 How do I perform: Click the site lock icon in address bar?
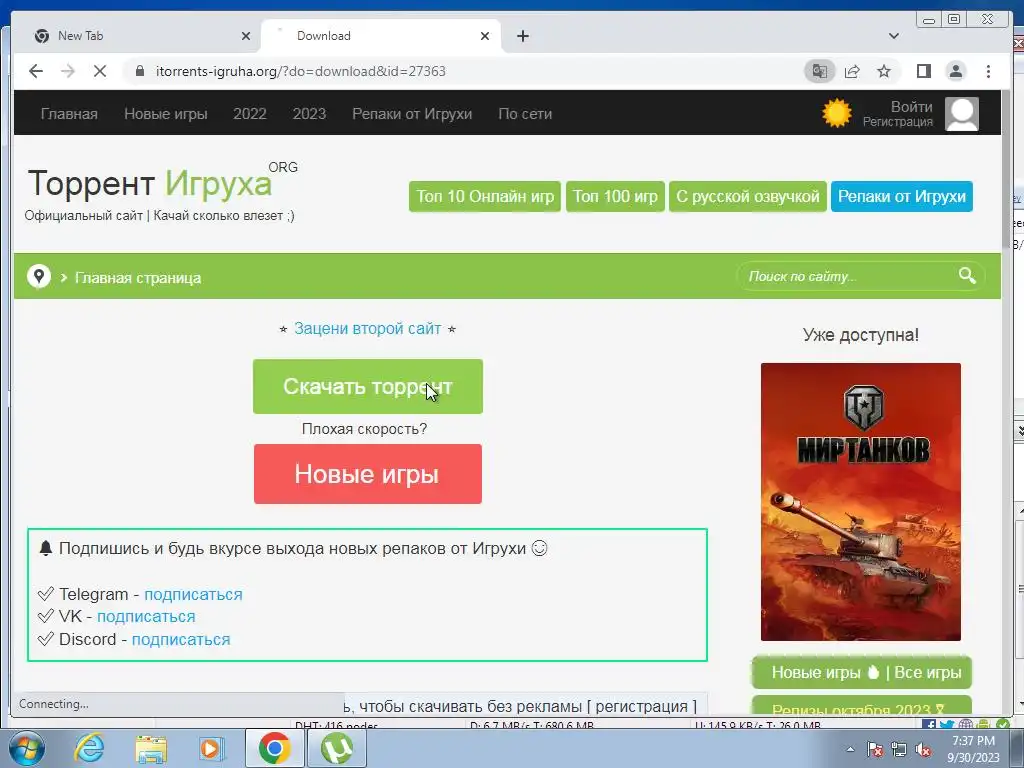click(x=140, y=71)
